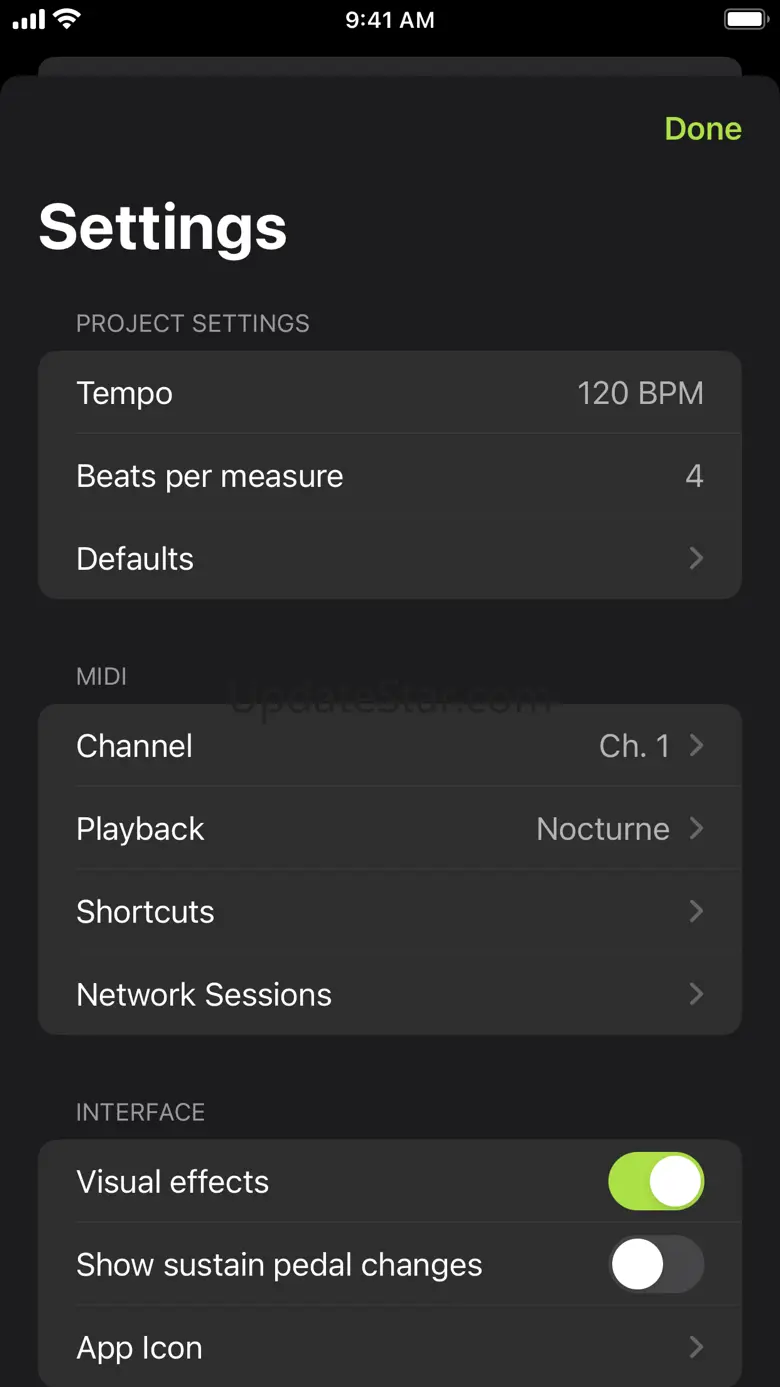
Task: Enable Show sustain pedal changes toggle
Action: pyautogui.click(x=656, y=1264)
